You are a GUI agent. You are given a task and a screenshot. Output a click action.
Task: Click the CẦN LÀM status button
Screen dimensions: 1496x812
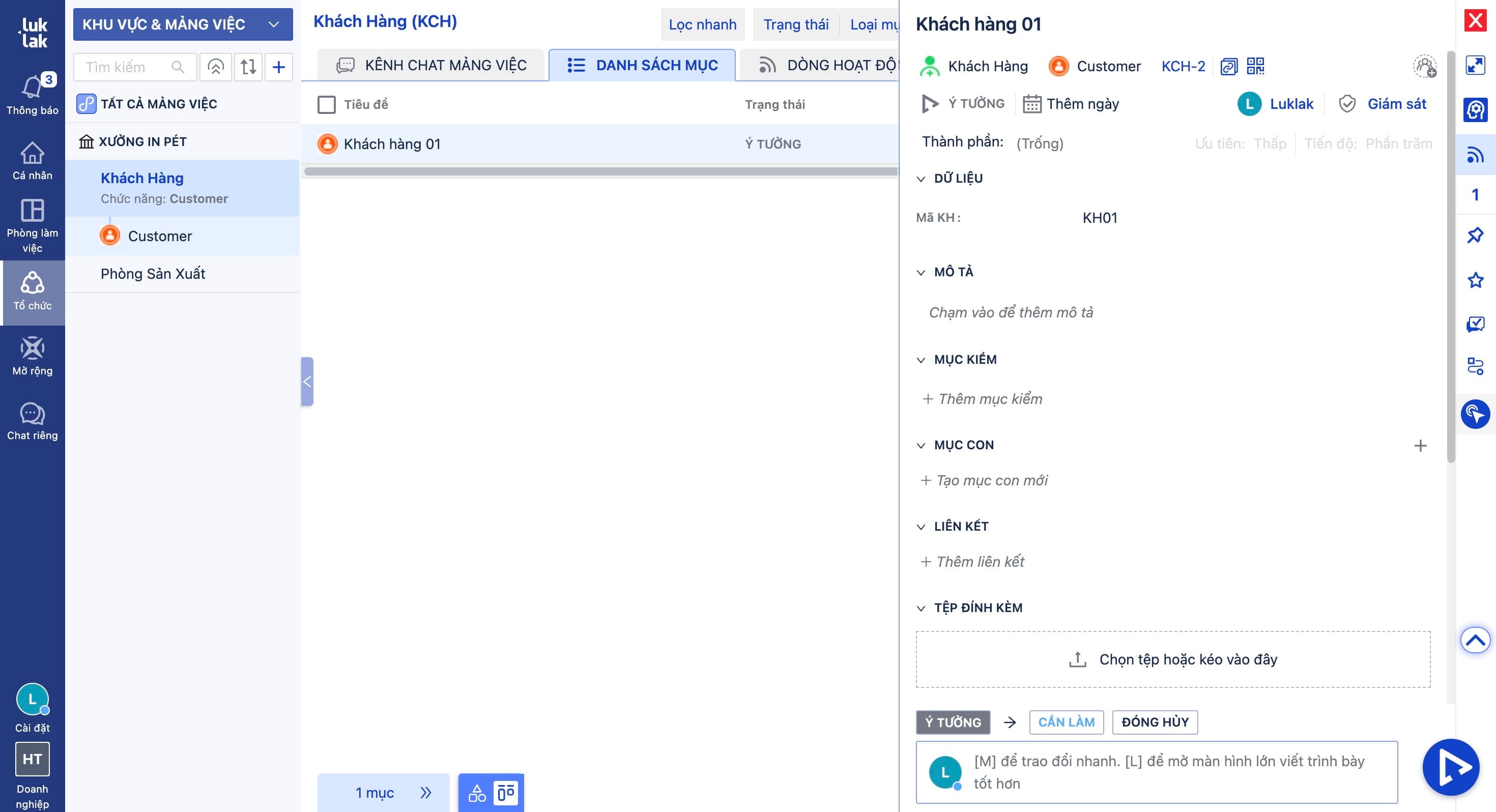(1066, 722)
